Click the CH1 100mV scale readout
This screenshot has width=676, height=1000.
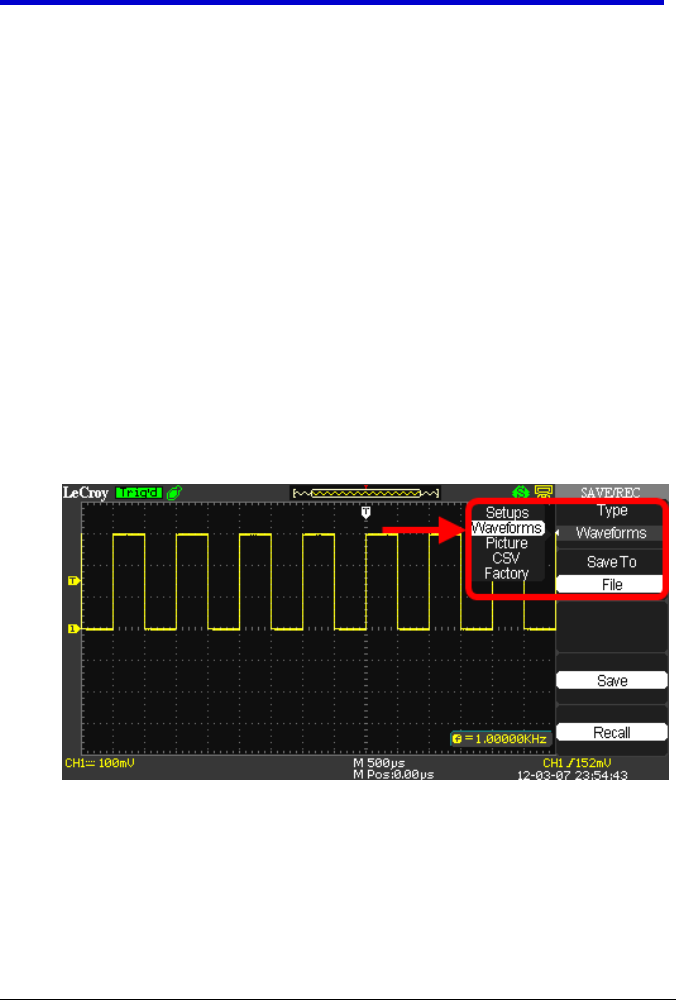click(x=100, y=763)
